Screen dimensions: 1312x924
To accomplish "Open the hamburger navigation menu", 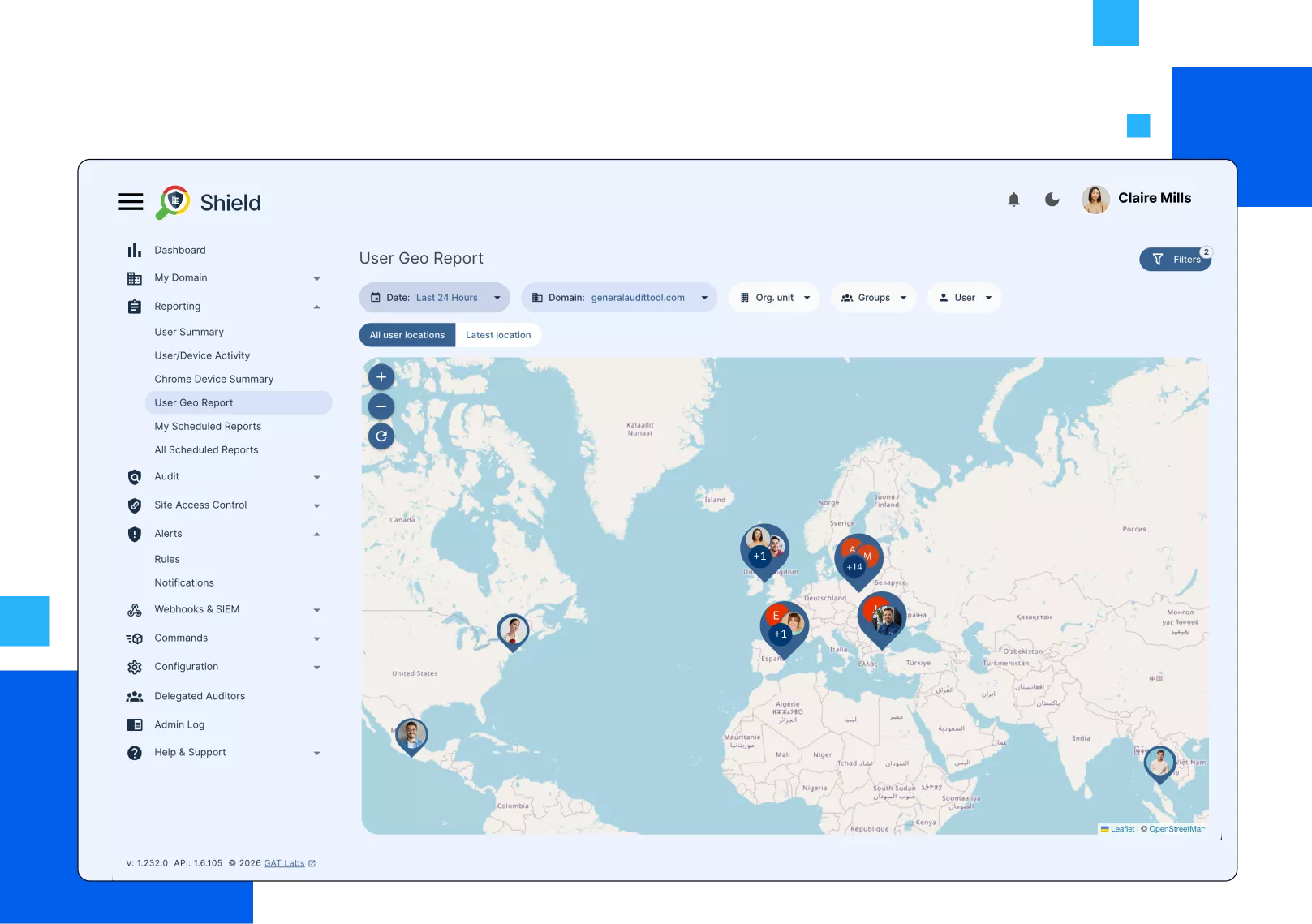I will pos(131,202).
